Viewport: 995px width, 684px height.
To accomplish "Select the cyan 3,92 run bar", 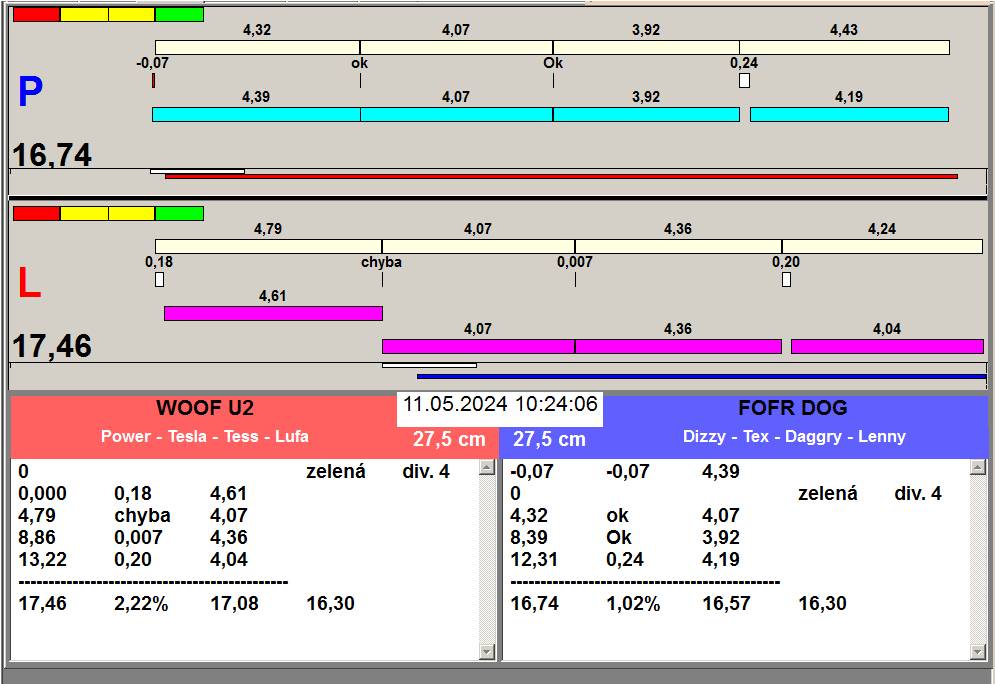I will click(x=646, y=114).
